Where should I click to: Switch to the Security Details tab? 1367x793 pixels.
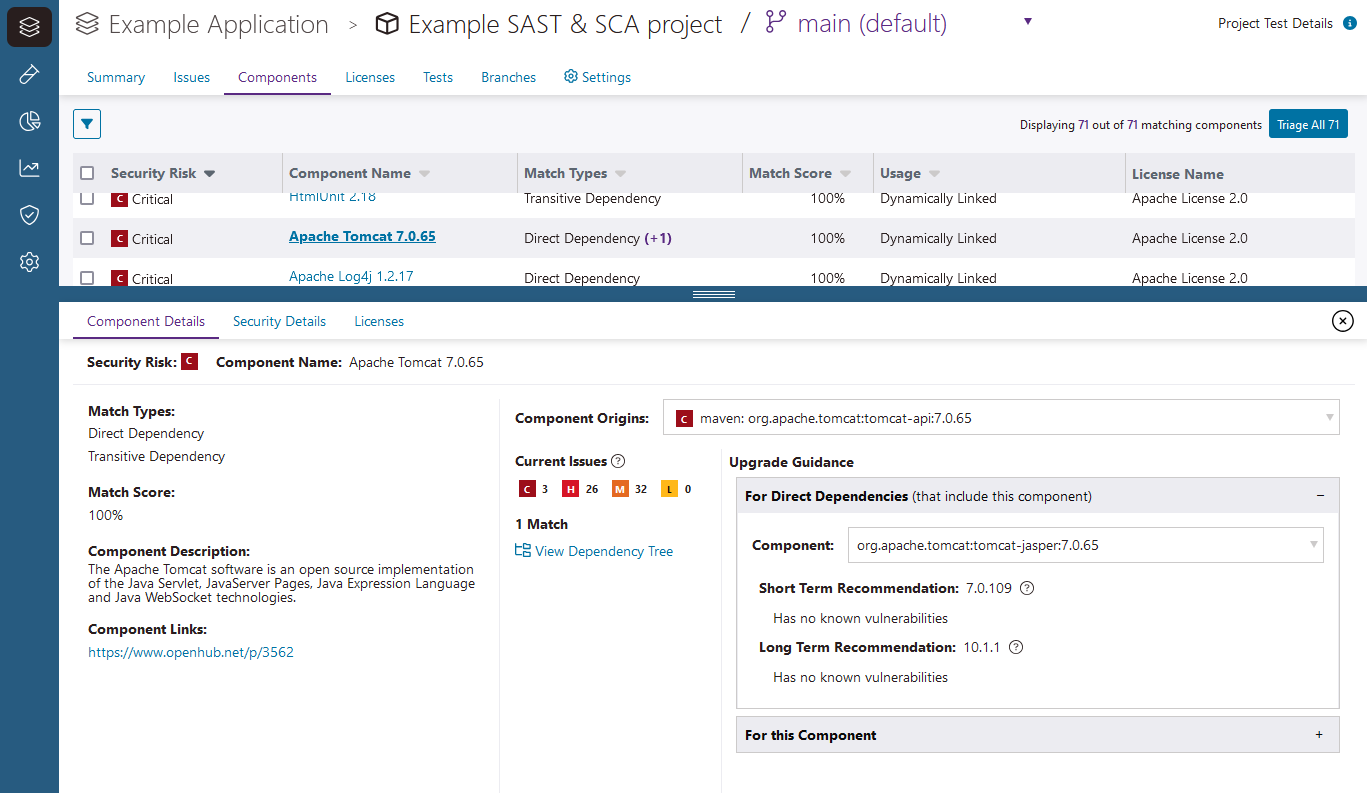pyautogui.click(x=279, y=321)
